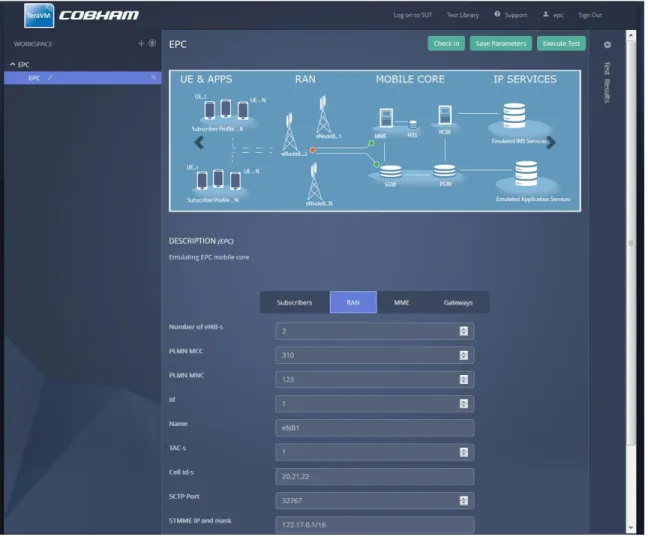
Task: Click the Check In button
Action: (446, 43)
